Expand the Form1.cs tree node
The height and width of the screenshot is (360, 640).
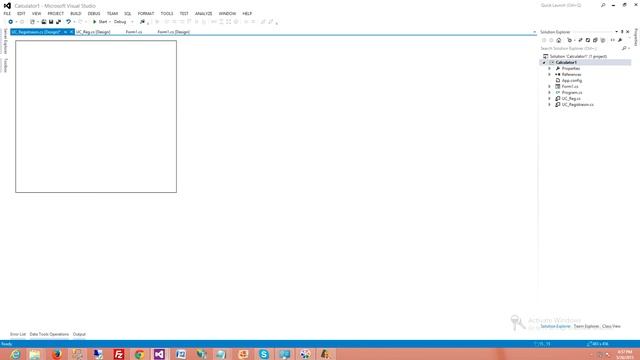(x=549, y=87)
